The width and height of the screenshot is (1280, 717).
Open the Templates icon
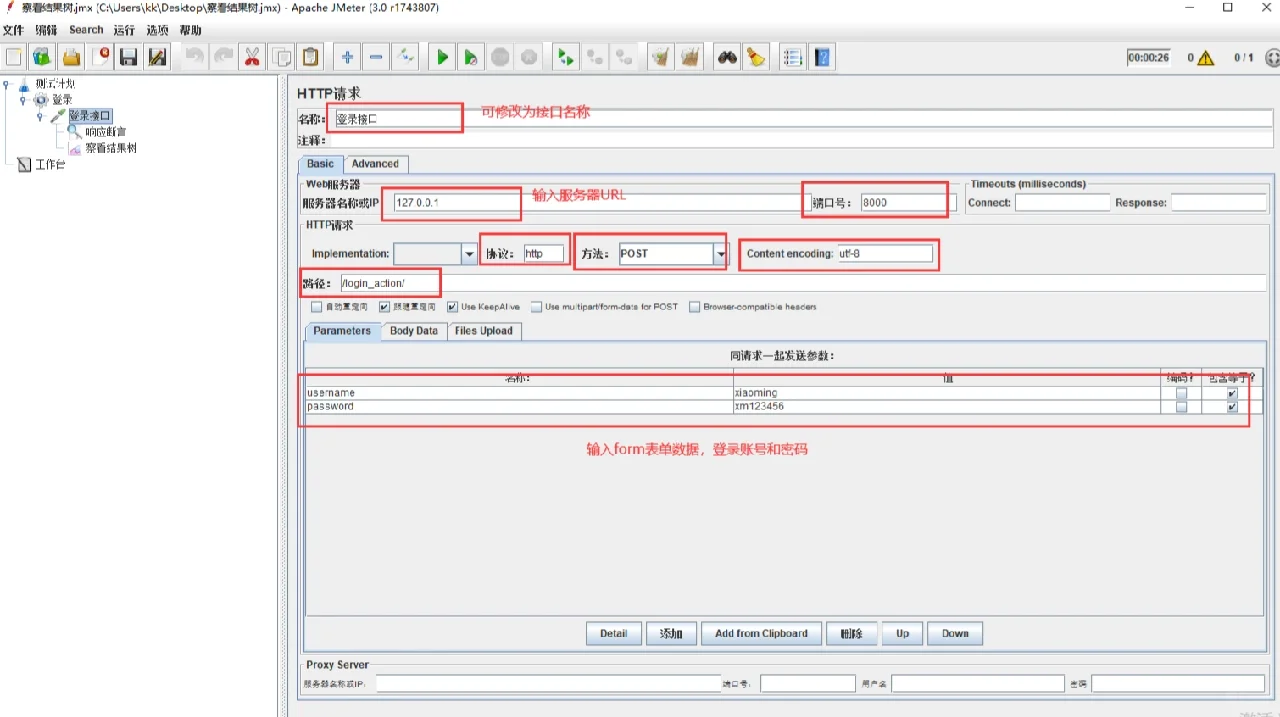point(43,57)
